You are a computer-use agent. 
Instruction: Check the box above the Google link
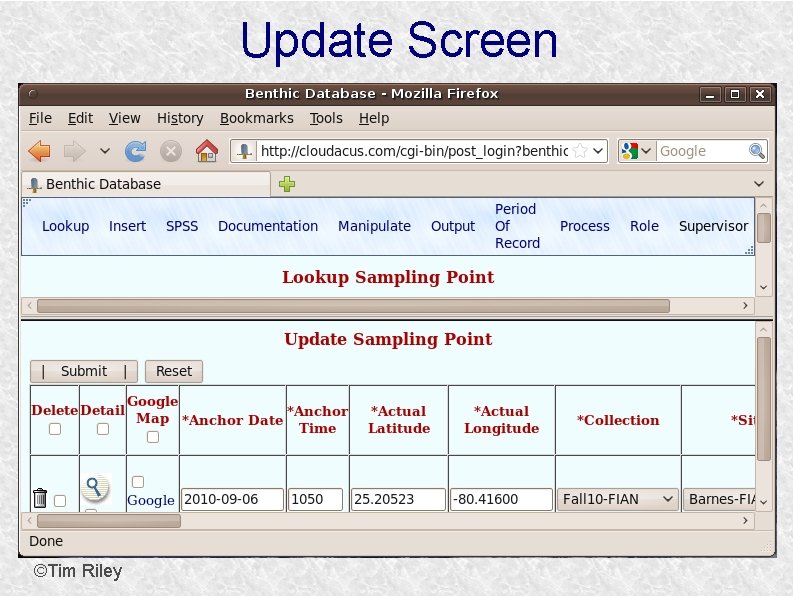coord(138,481)
